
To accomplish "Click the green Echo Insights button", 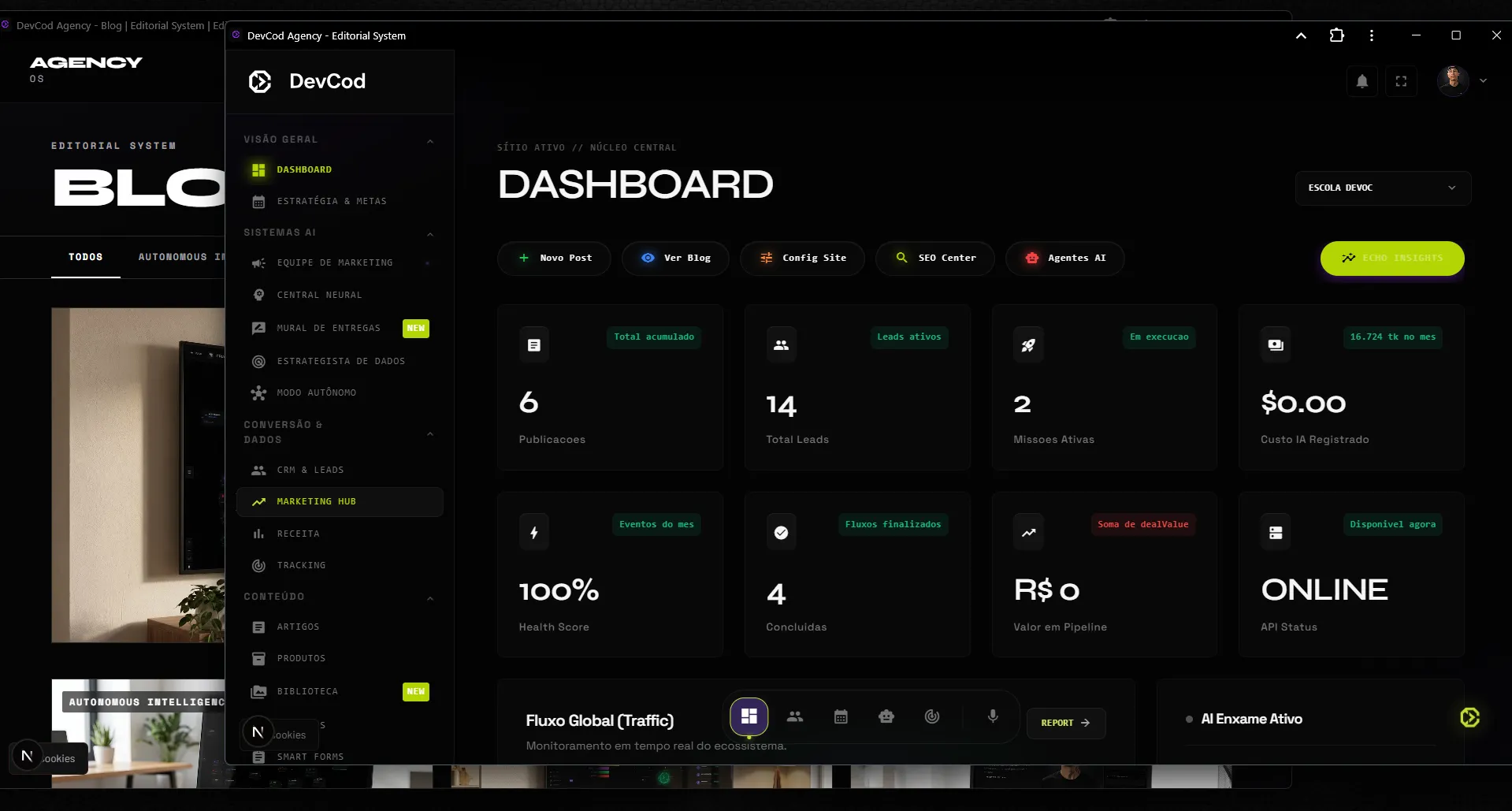I will tap(1392, 258).
